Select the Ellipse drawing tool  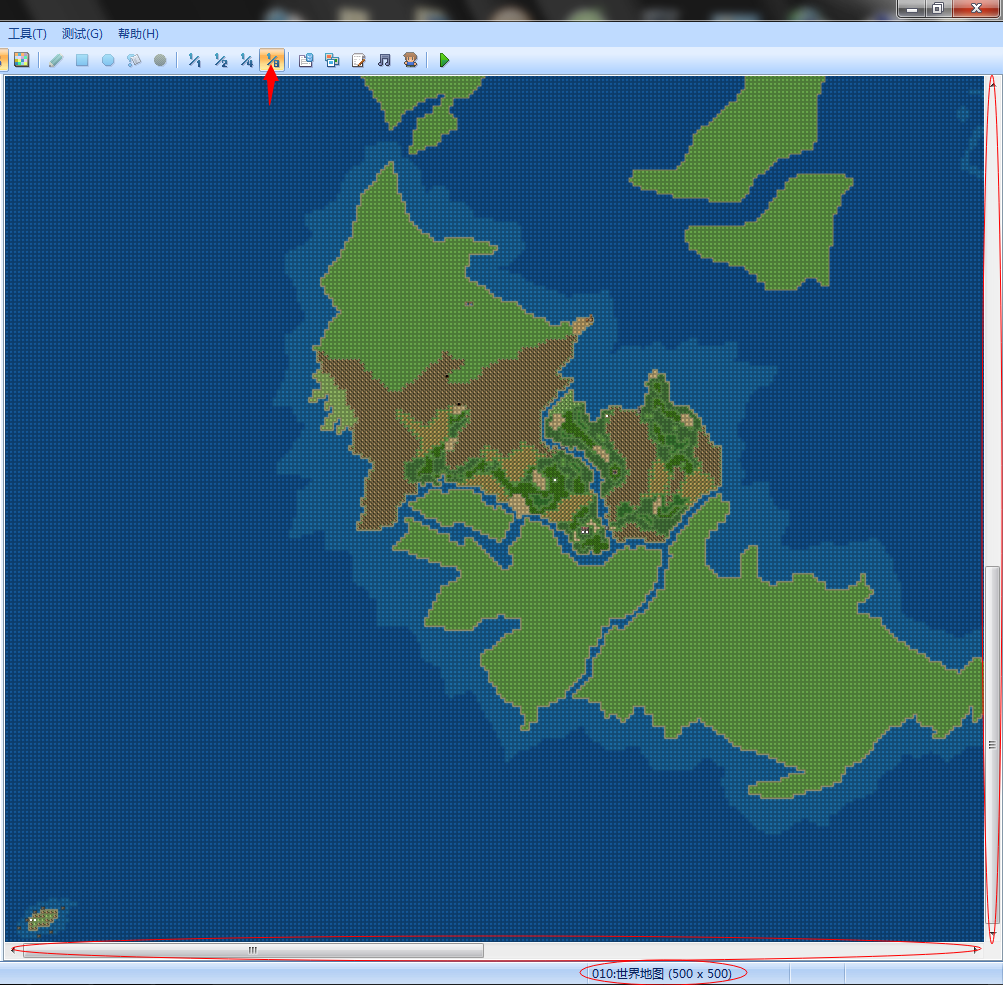click(108, 60)
